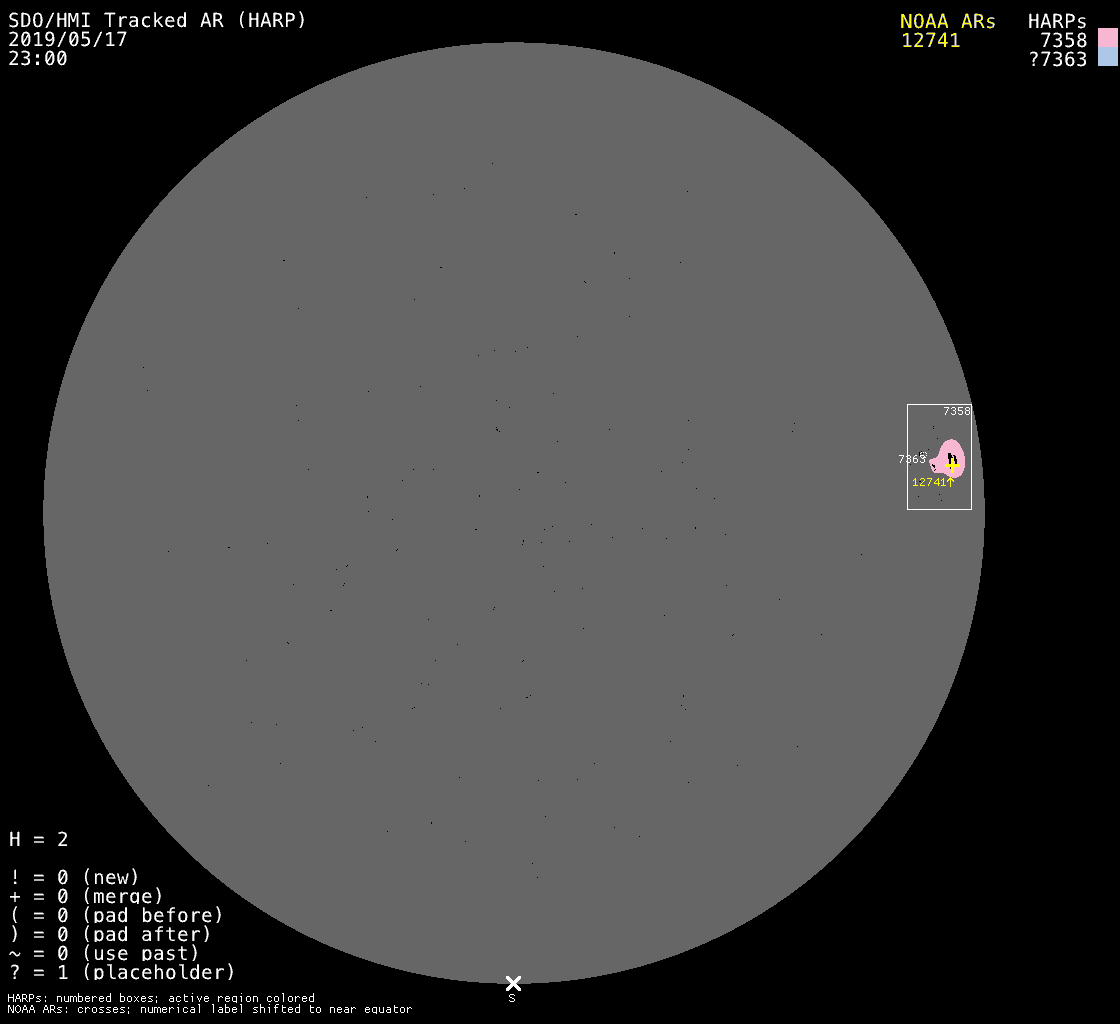This screenshot has width=1120, height=1024.
Task: Click the date text 2019/05/17
Action: [x=68, y=40]
